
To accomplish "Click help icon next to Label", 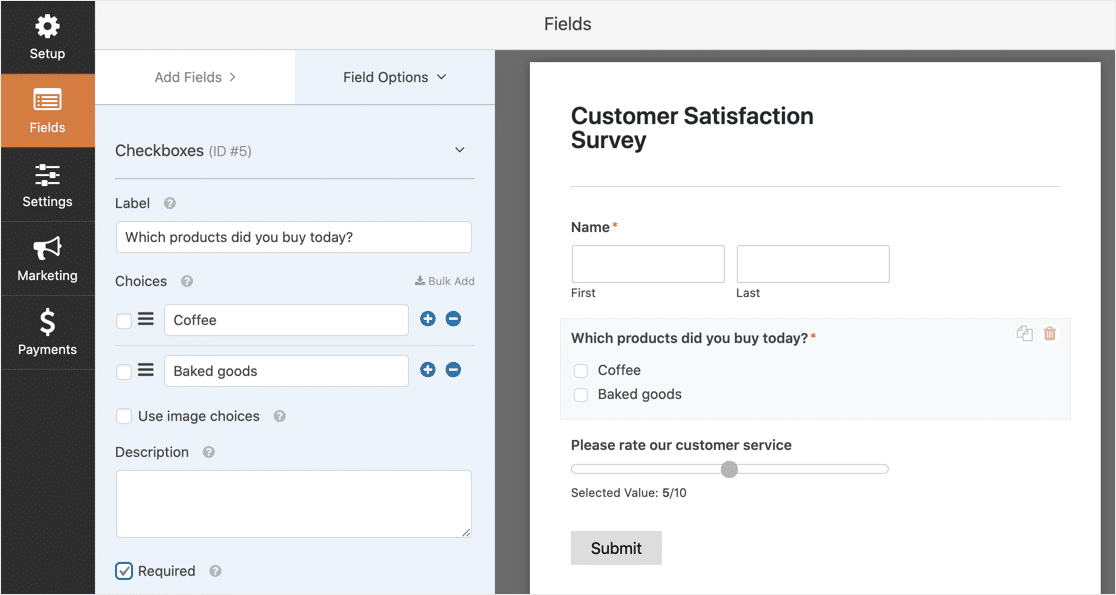I will [170, 203].
